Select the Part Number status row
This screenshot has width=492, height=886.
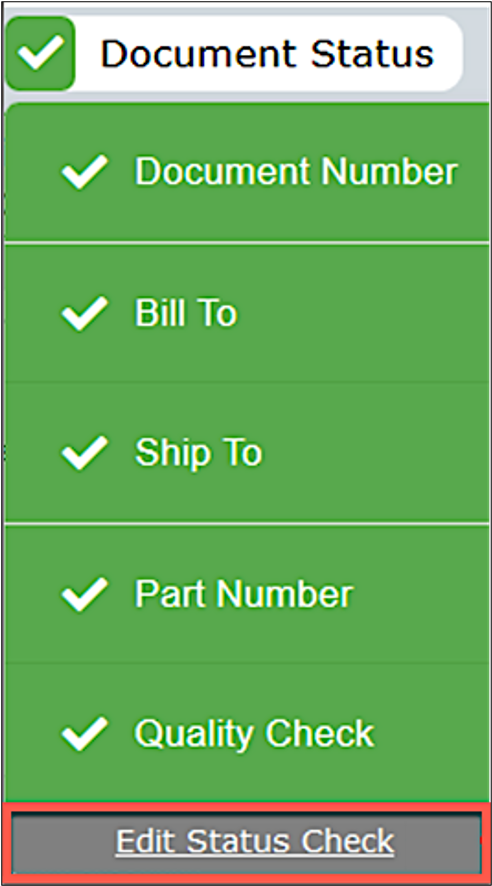[x=247, y=594]
